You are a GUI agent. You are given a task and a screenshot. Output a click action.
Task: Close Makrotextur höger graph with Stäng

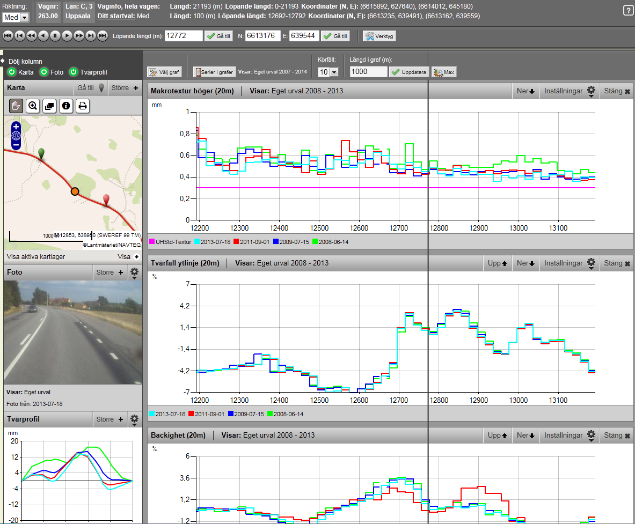[617, 91]
